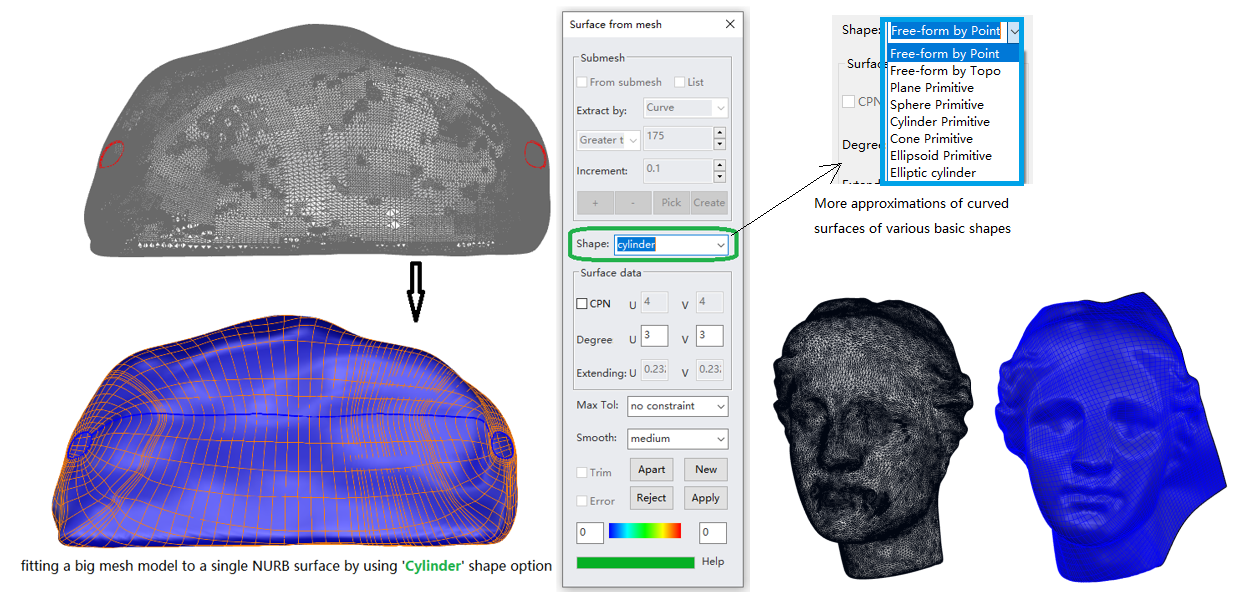Click the Apart button
The width and height of the screenshot is (1244, 601).
(x=651, y=469)
